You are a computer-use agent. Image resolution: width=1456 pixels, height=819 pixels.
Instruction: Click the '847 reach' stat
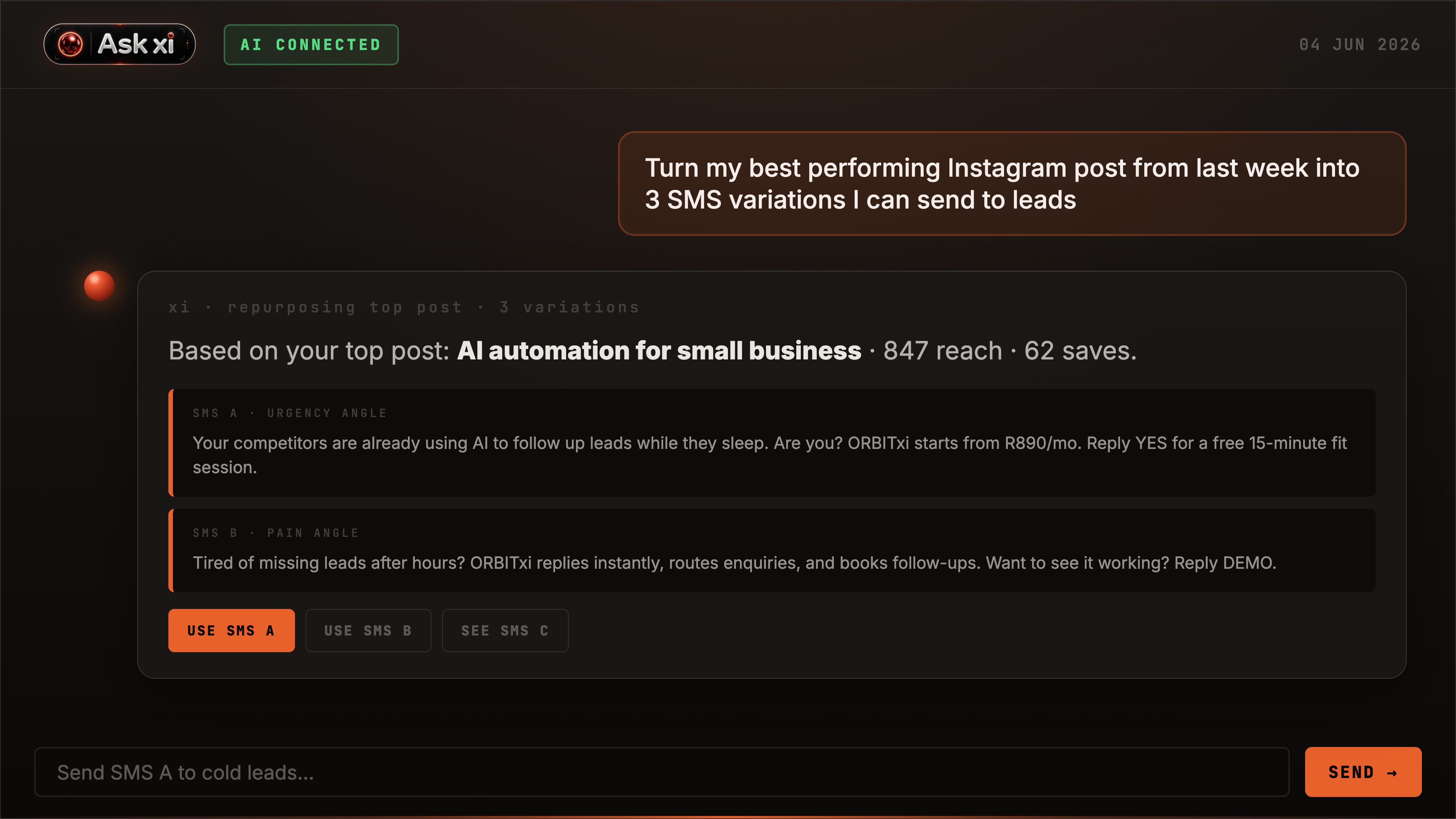click(x=943, y=350)
